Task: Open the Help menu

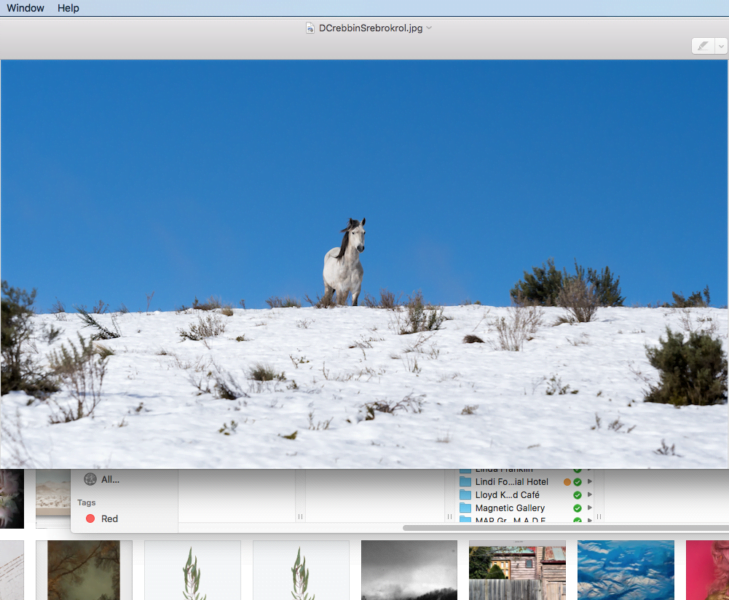Action: [x=68, y=8]
